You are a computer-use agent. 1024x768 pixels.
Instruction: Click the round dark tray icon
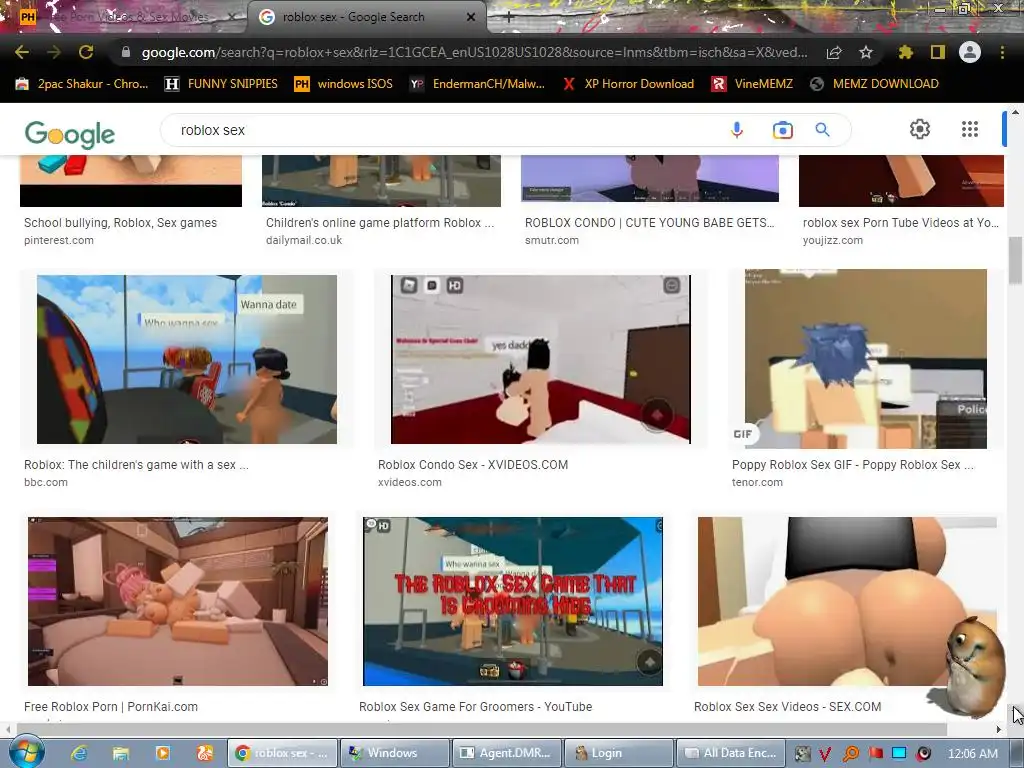tap(923, 754)
